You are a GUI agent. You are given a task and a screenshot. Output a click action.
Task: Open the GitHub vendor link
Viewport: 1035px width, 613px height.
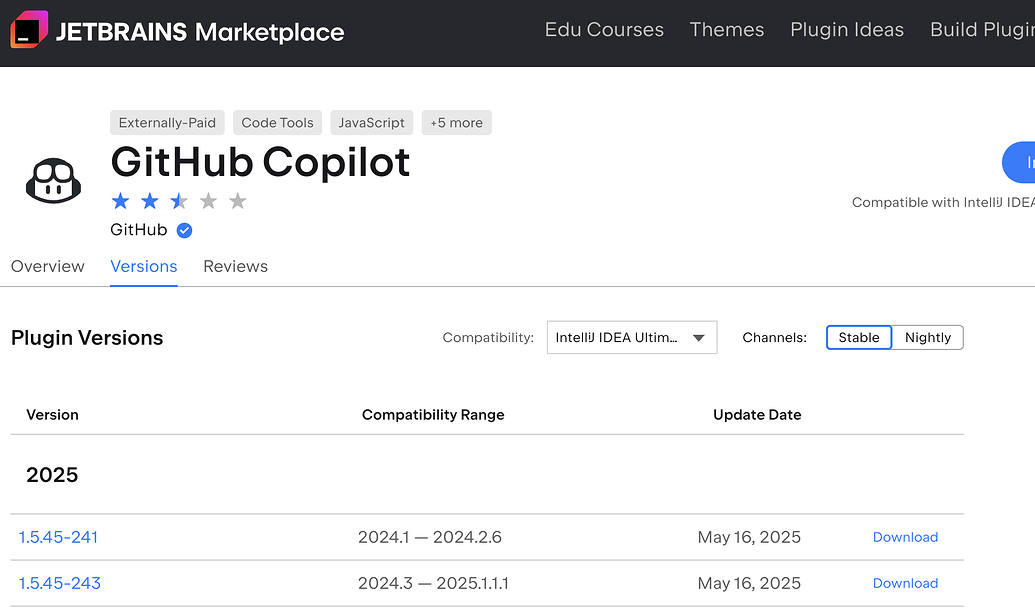click(139, 230)
